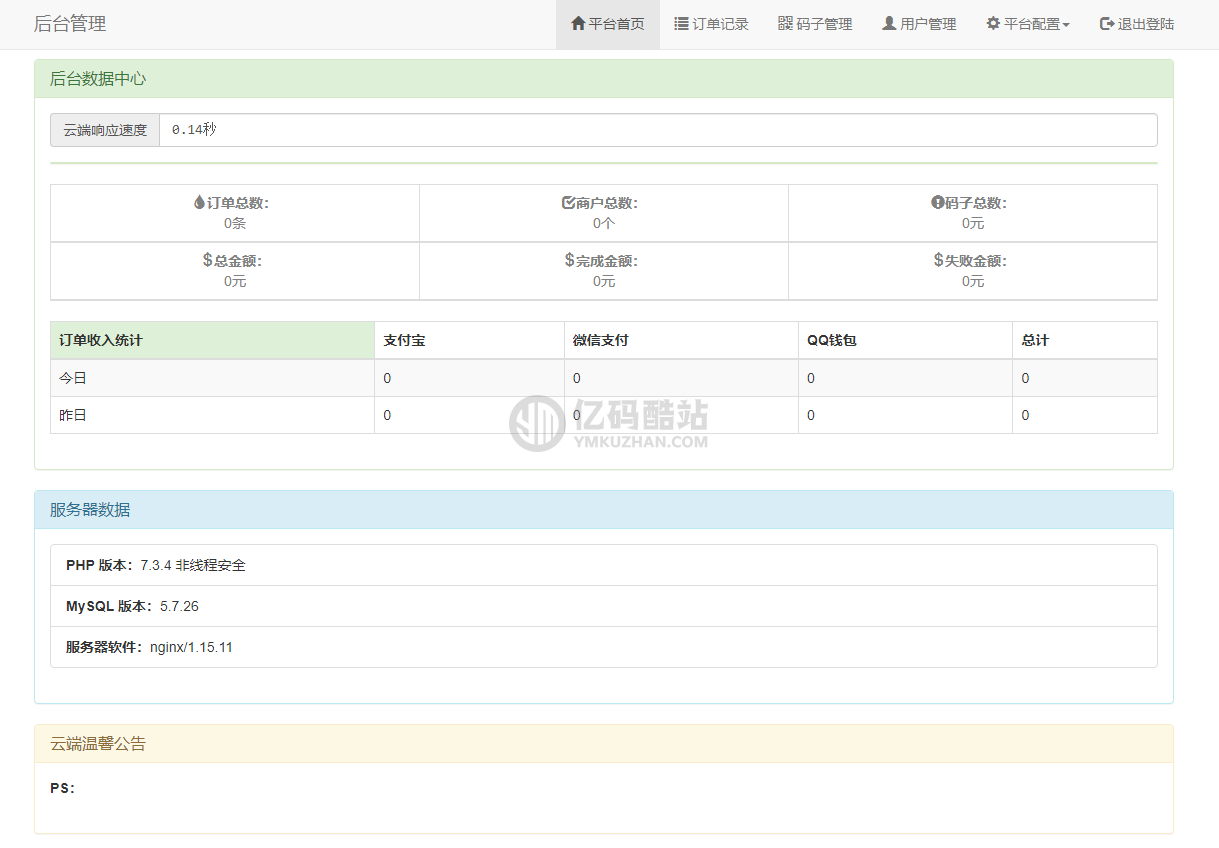Click the logout icon beside 退出登陆
1219x848 pixels.
pos(1107,24)
